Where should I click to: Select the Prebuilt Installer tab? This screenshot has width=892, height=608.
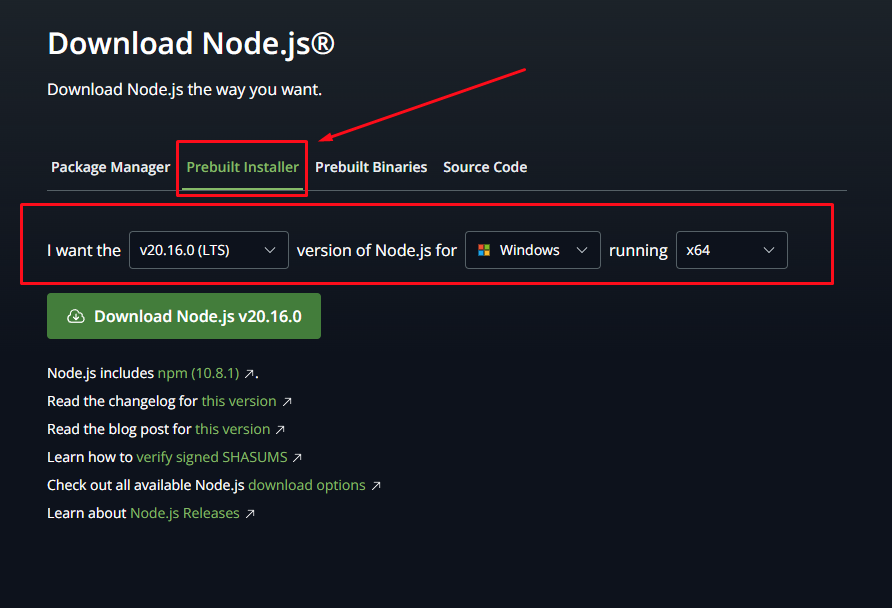[242, 167]
